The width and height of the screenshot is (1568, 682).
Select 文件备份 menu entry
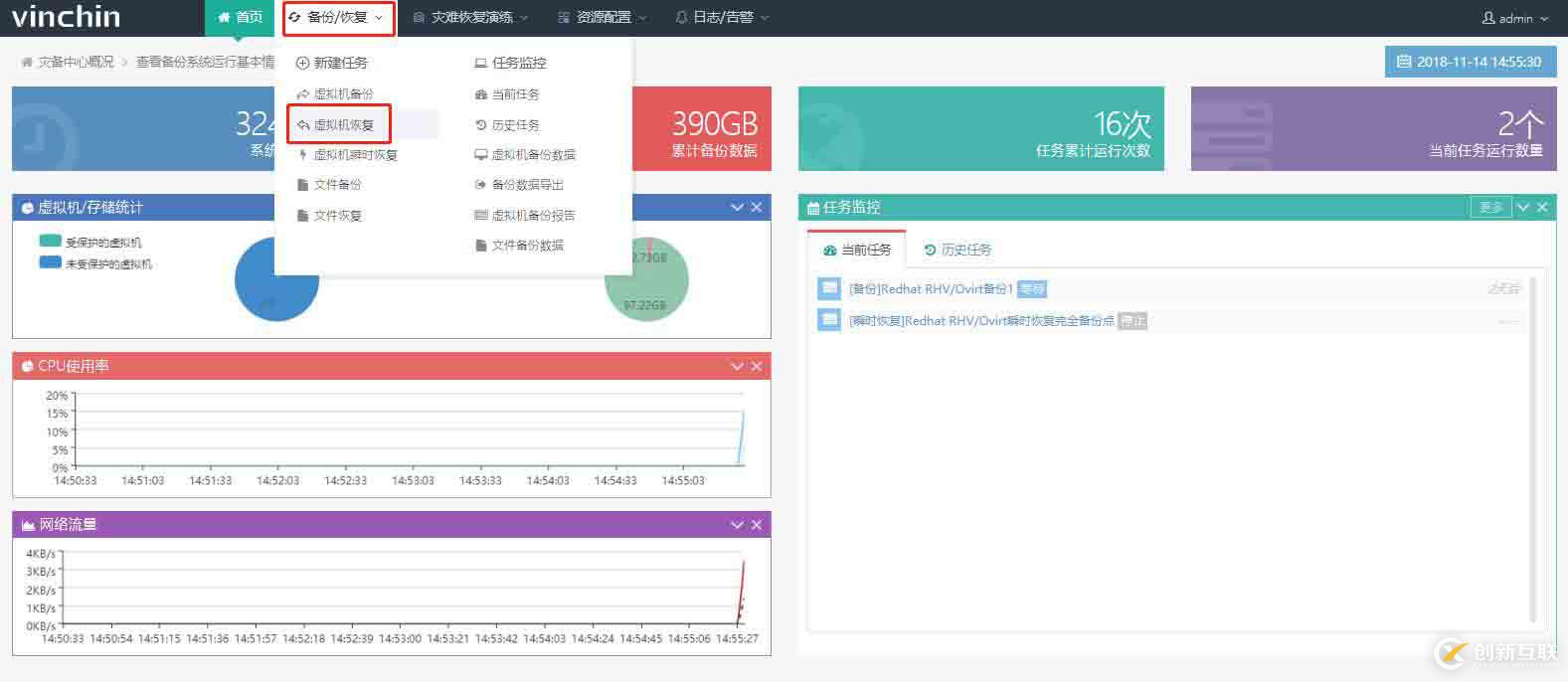click(338, 185)
